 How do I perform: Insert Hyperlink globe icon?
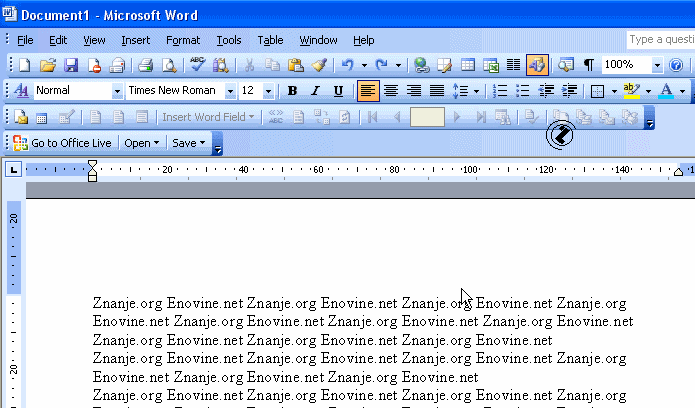click(x=421, y=65)
